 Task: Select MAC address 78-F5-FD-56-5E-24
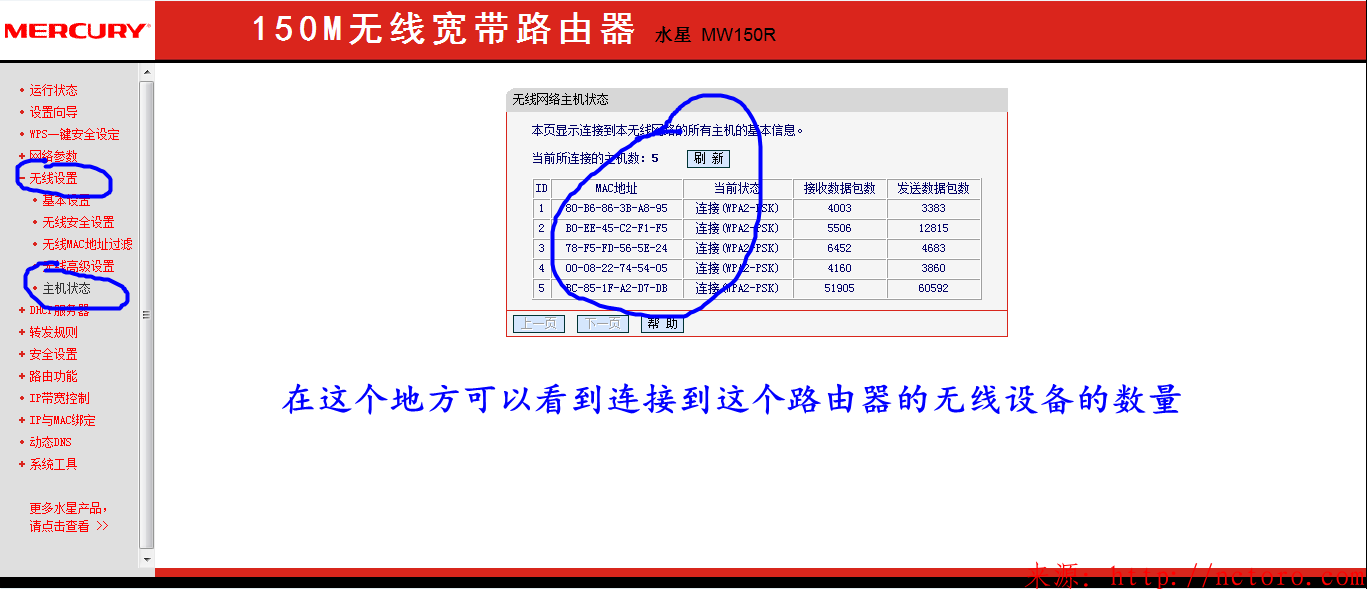pyautogui.click(x=616, y=248)
